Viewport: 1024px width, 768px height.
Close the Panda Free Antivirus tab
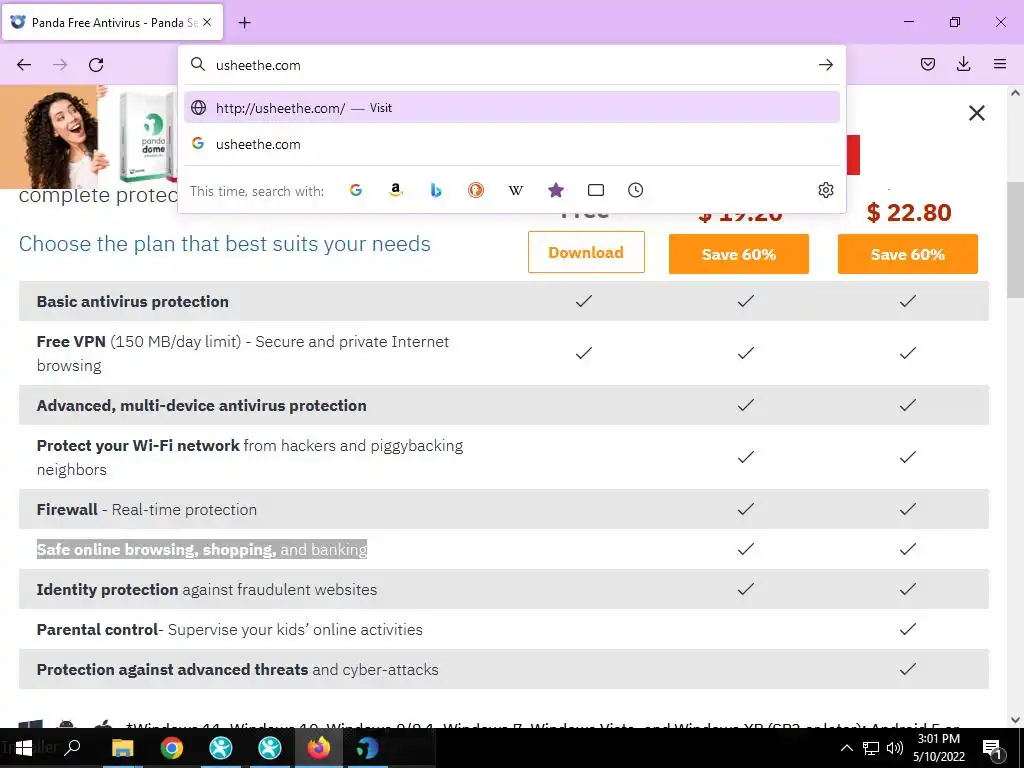207,22
